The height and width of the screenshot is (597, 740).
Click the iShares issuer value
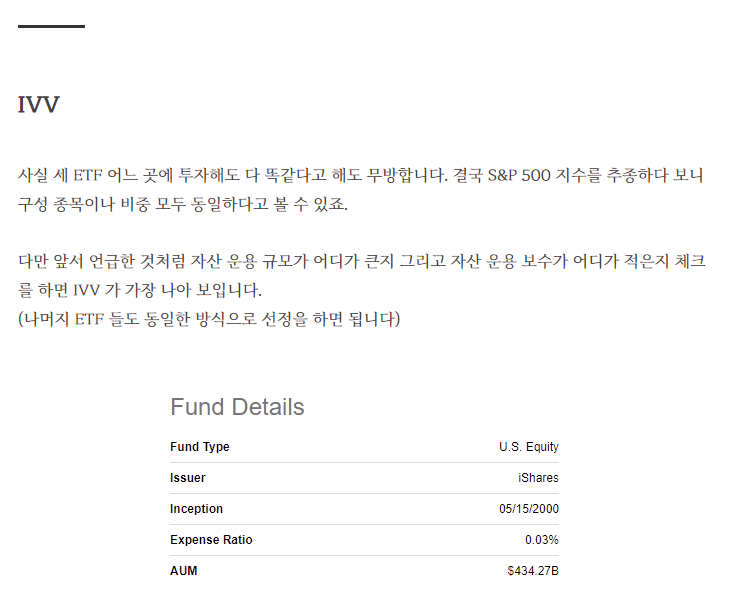538,478
